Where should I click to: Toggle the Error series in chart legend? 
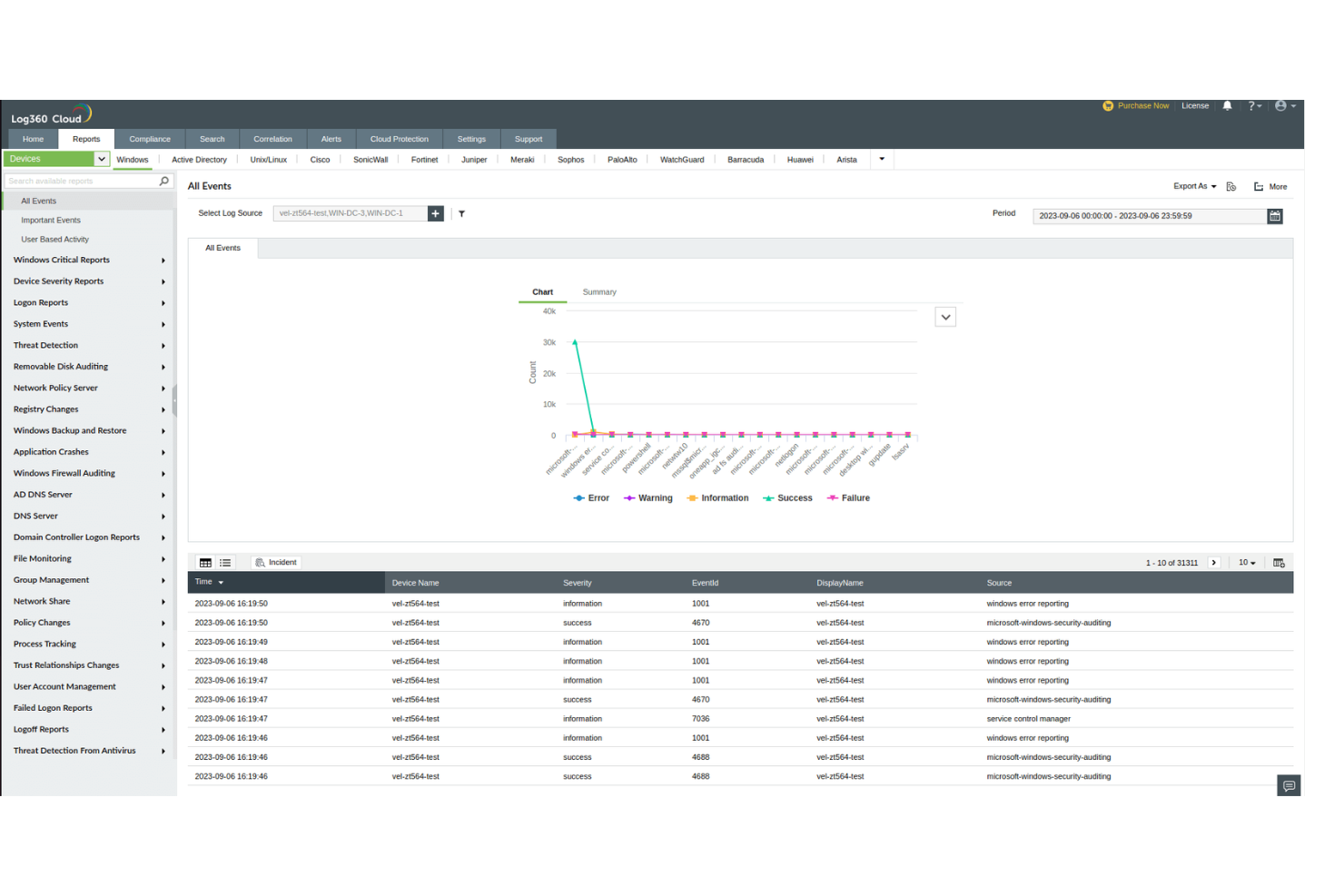pyautogui.click(x=591, y=498)
